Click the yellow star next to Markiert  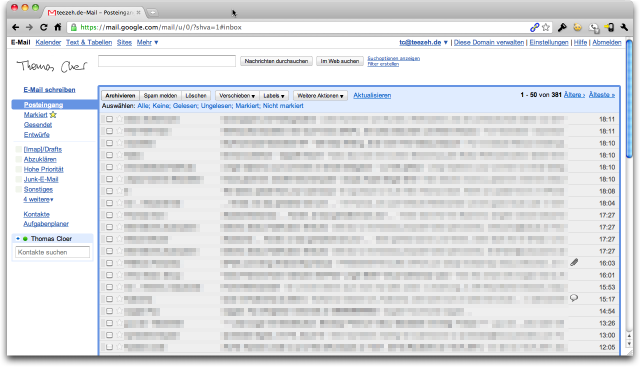pyautogui.click(x=53, y=115)
